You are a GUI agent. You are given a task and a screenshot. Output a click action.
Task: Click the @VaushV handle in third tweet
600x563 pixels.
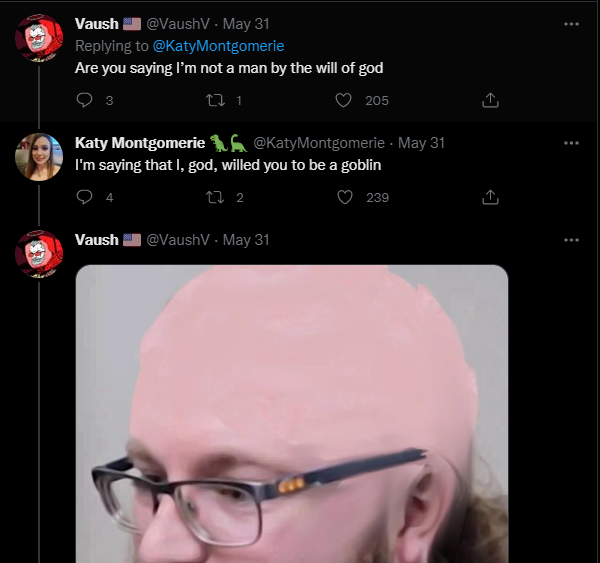(178, 240)
